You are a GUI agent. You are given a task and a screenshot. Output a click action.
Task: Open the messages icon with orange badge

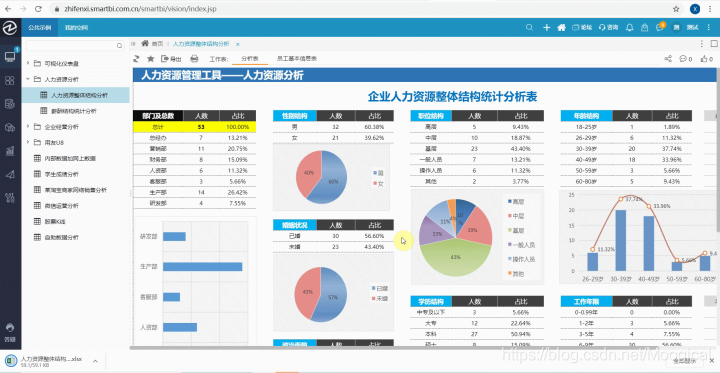click(660, 27)
